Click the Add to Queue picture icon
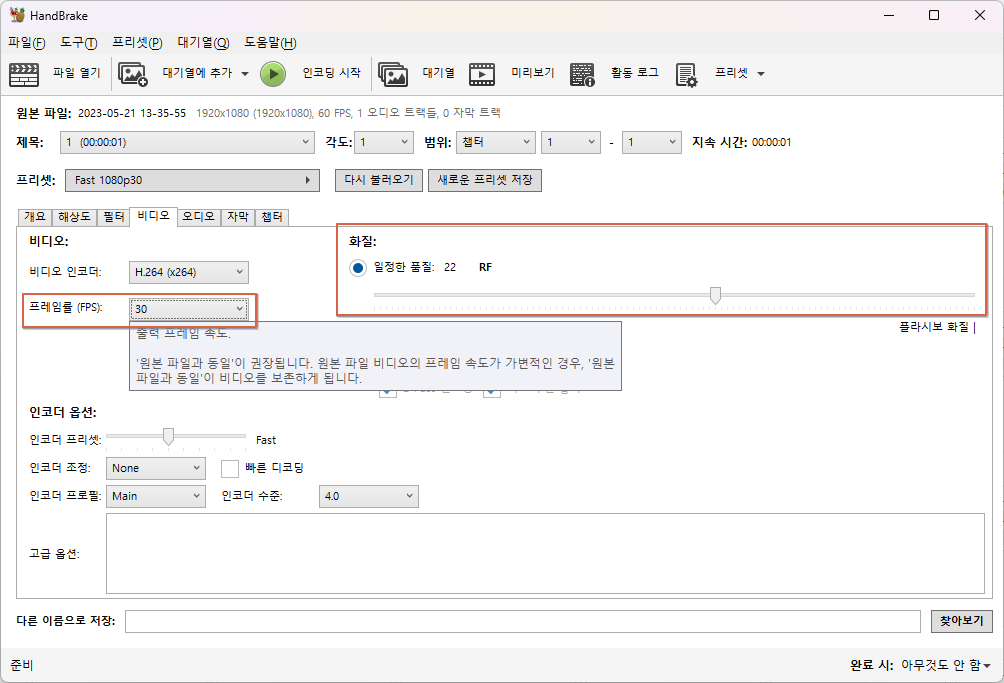The image size is (1004, 683). [133, 74]
